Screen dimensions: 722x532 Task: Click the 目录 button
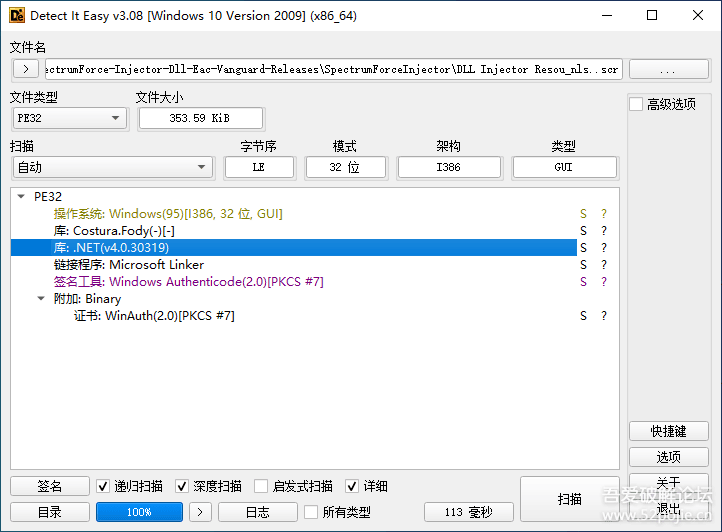pyautogui.click(x=50, y=512)
